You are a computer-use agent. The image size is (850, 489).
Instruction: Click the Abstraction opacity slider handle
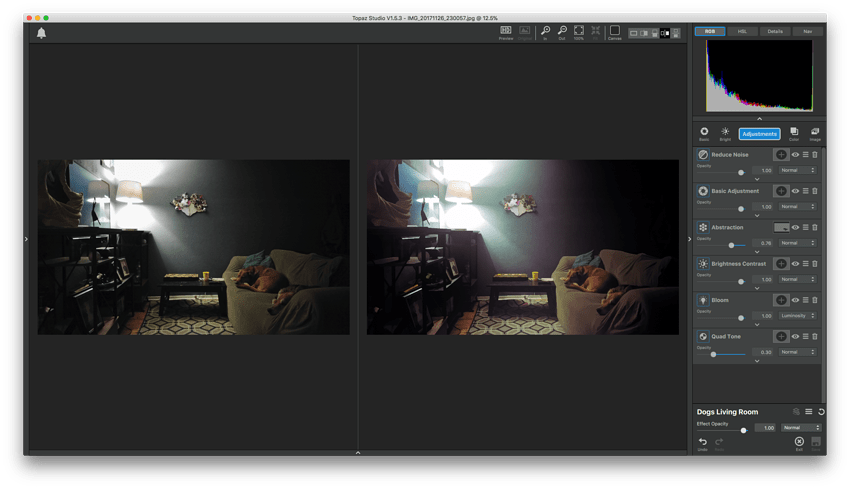(x=731, y=244)
